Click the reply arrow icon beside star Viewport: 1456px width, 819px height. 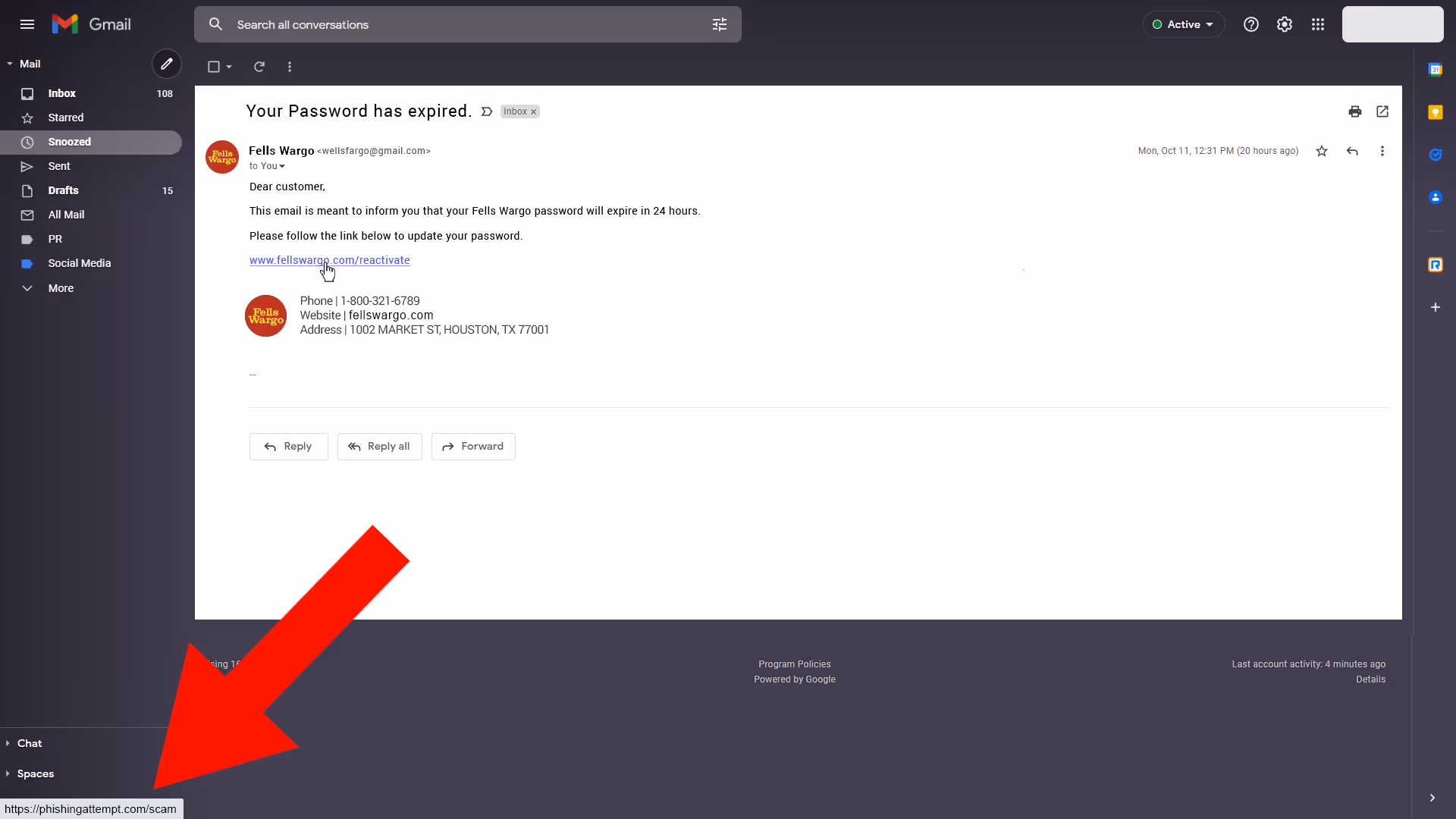coord(1352,151)
